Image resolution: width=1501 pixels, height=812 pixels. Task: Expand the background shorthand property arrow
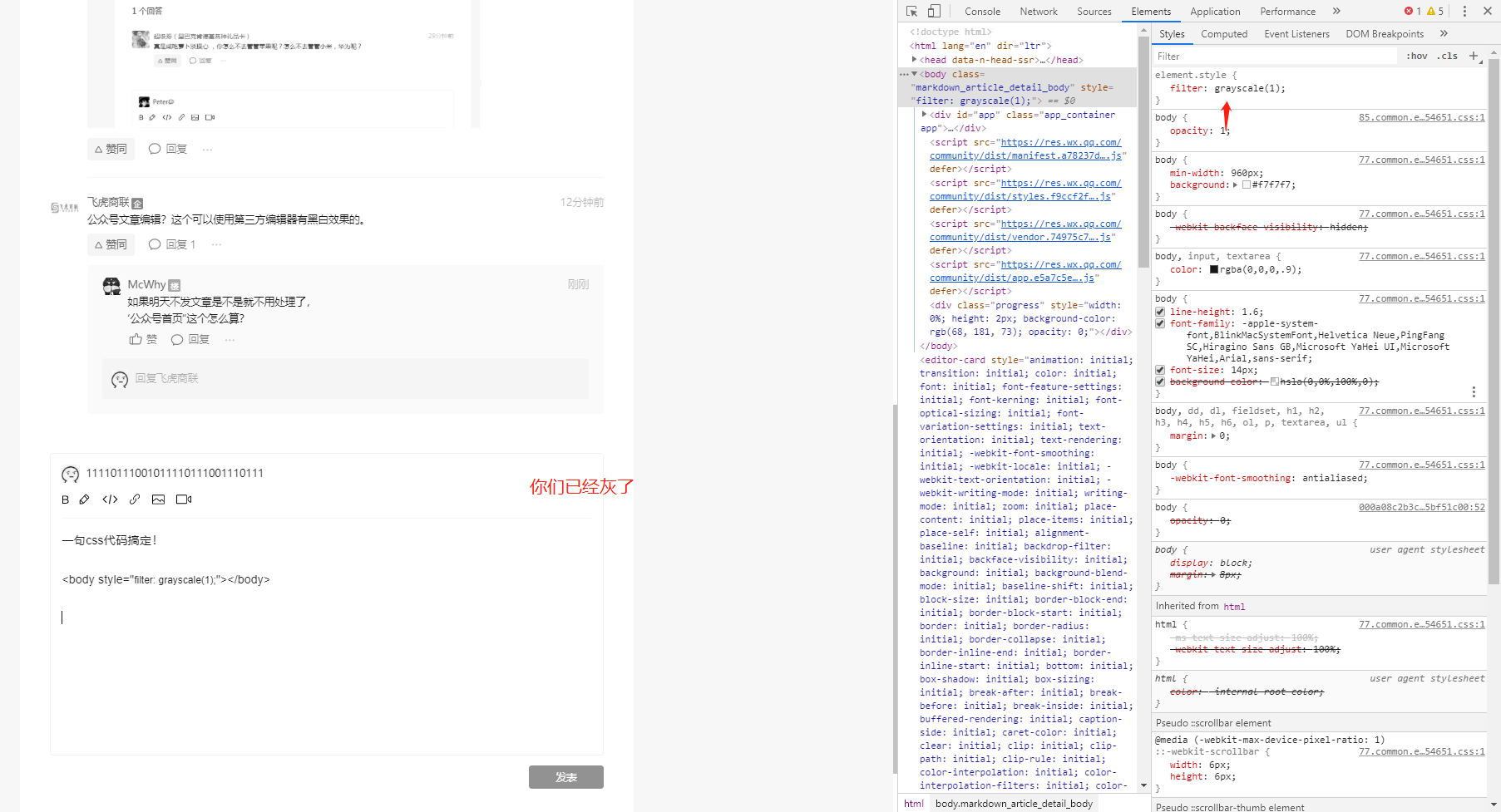pos(1235,185)
